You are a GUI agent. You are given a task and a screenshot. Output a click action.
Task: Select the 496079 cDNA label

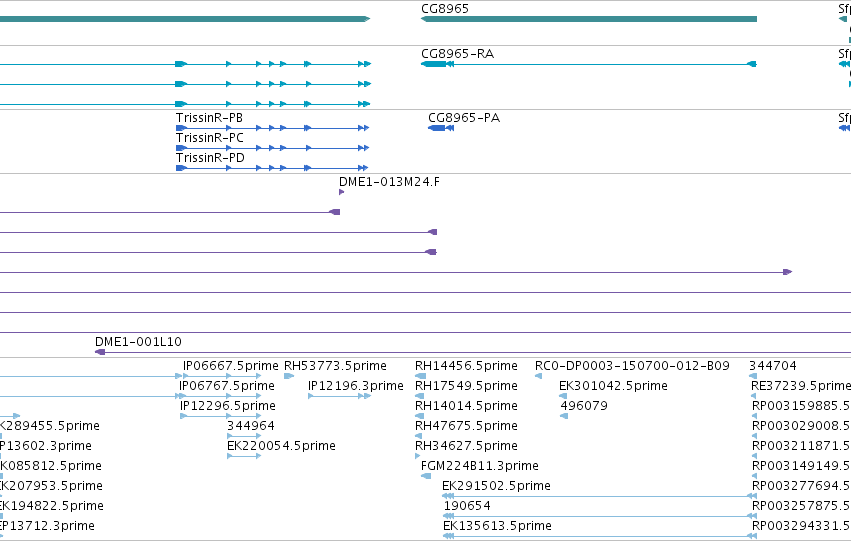coord(584,406)
